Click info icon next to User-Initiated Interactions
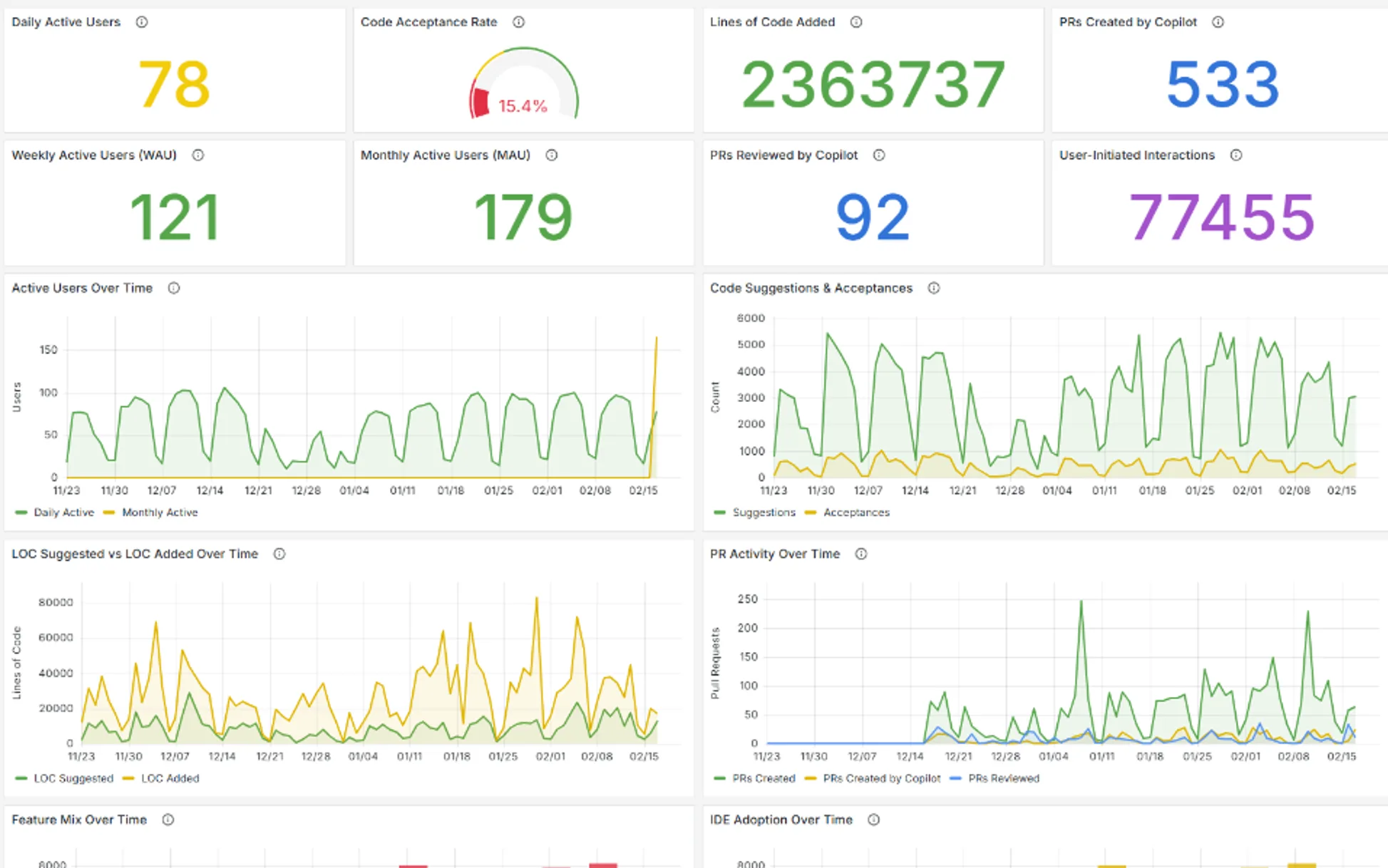The height and width of the screenshot is (868, 1388). [x=1236, y=155]
